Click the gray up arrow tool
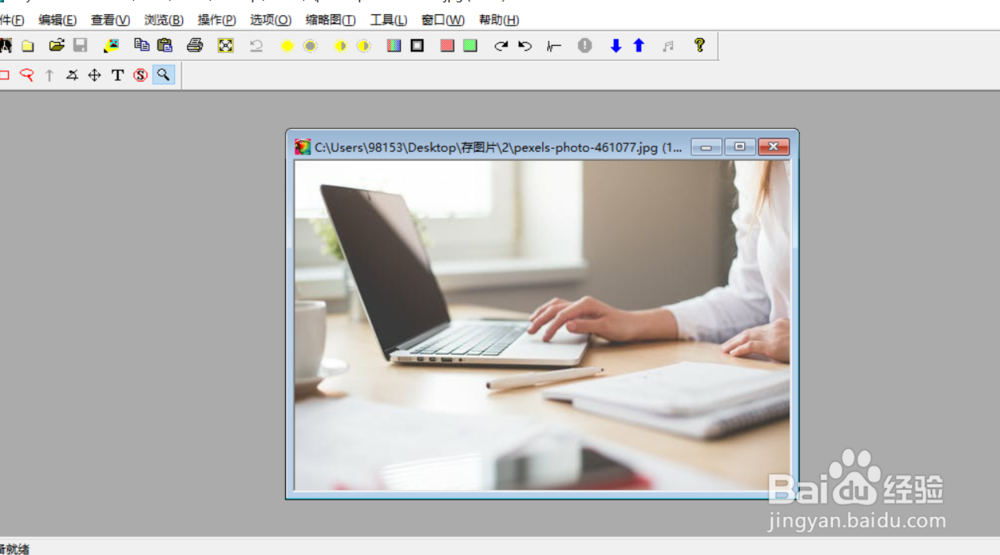This screenshot has height=555, width=1000. pyautogui.click(x=49, y=75)
